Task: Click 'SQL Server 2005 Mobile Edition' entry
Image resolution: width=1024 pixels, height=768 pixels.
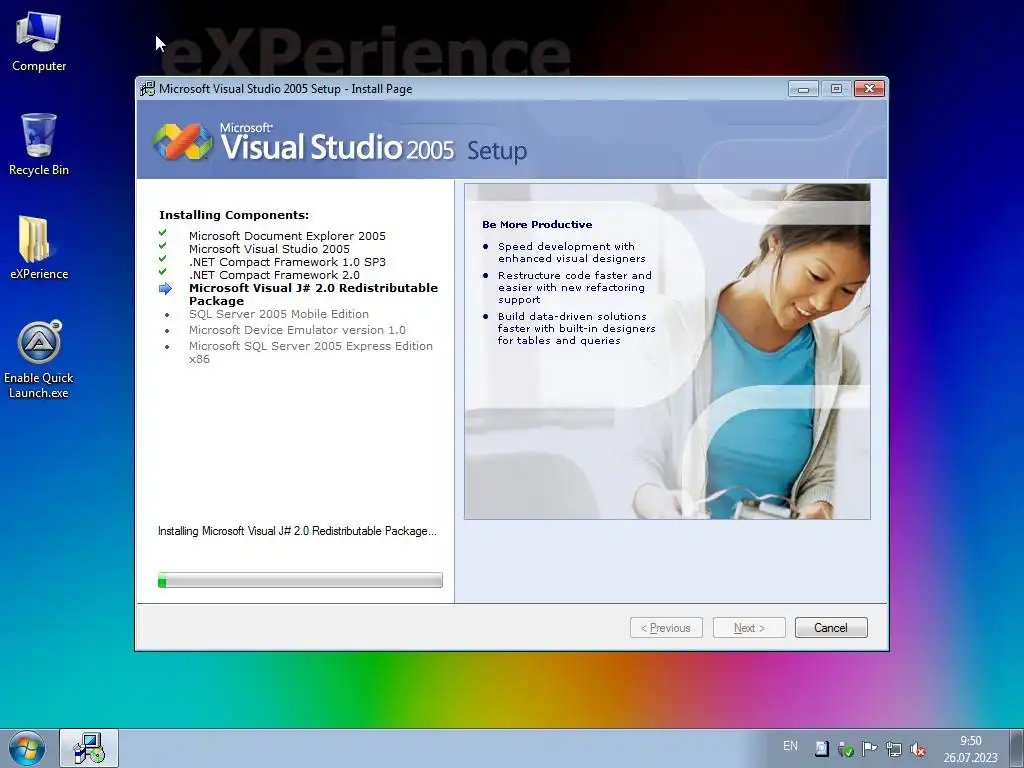Action: (279, 314)
